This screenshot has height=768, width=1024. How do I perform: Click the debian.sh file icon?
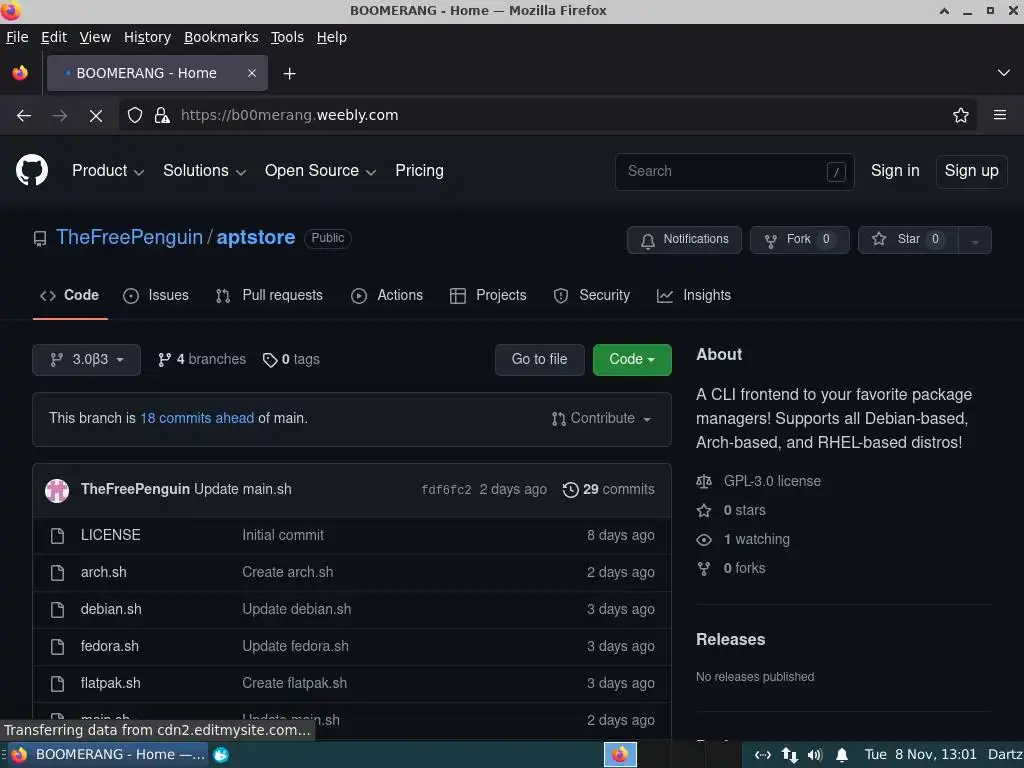click(x=57, y=610)
